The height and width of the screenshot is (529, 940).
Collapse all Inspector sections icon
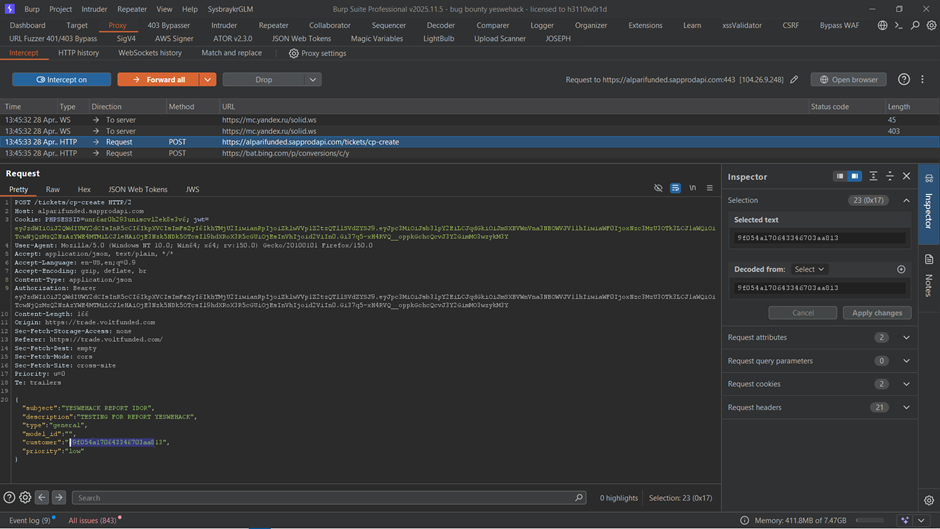tap(890, 176)
